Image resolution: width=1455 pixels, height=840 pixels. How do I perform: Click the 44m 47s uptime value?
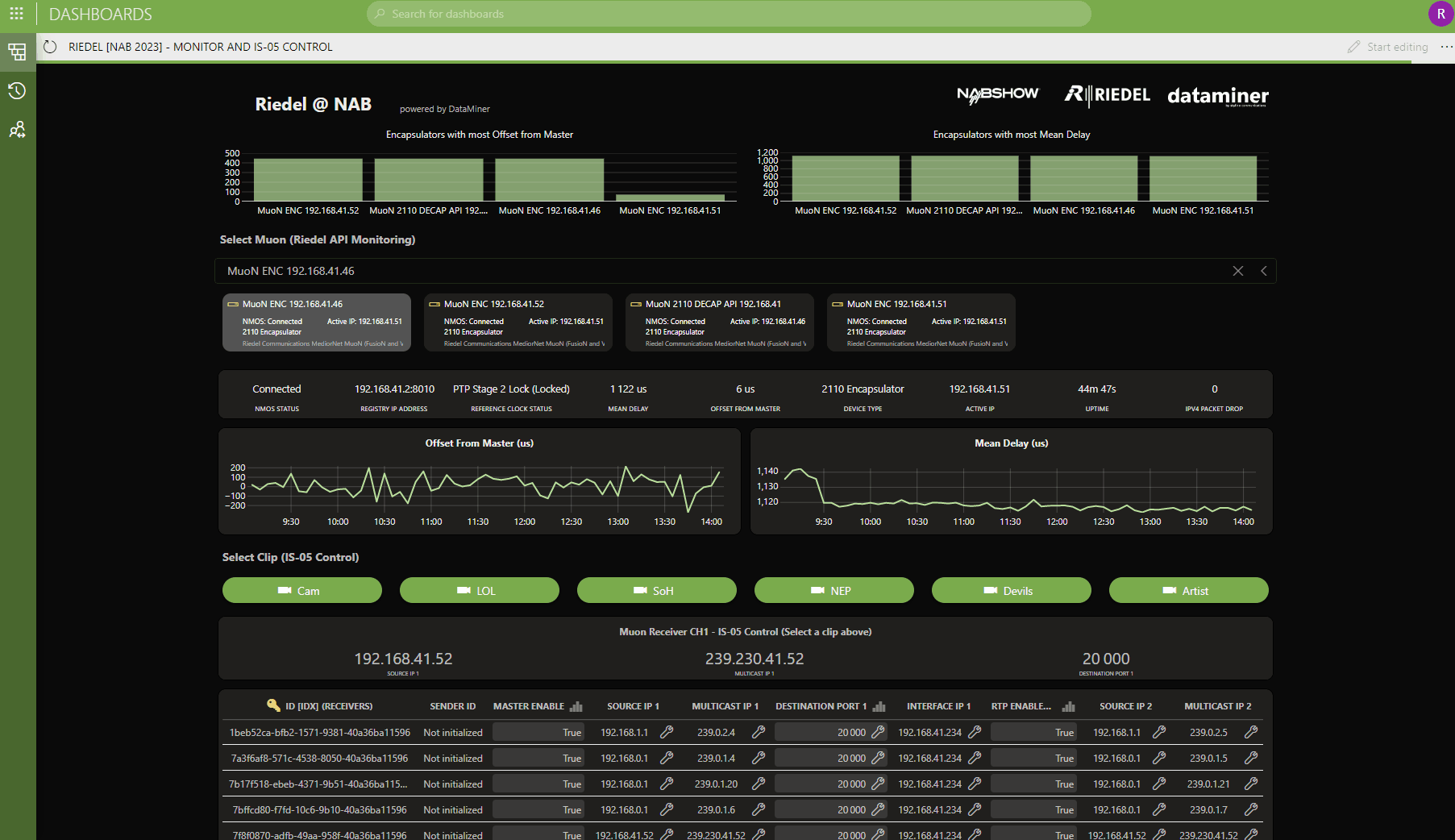tap(1097, 389)
